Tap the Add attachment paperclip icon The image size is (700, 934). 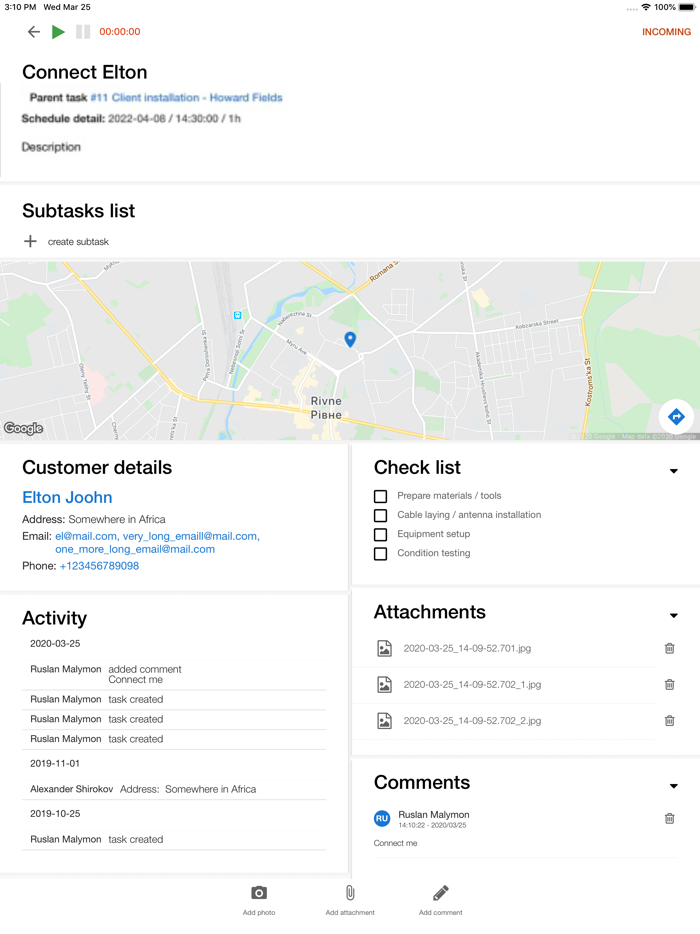point(349,892)
